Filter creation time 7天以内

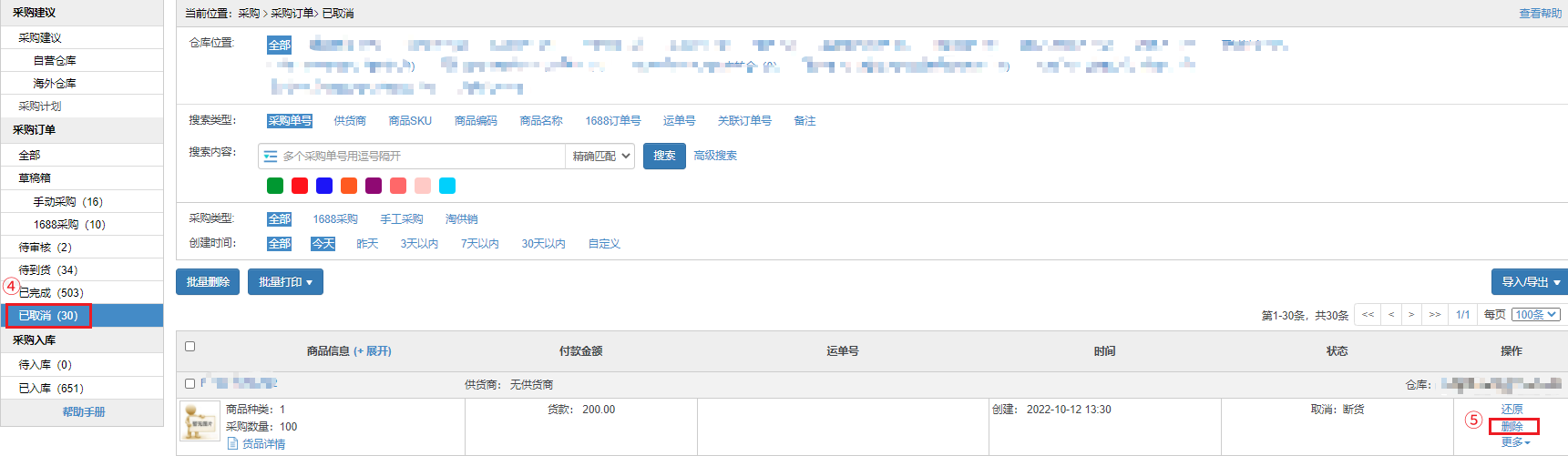pos(479,244)
